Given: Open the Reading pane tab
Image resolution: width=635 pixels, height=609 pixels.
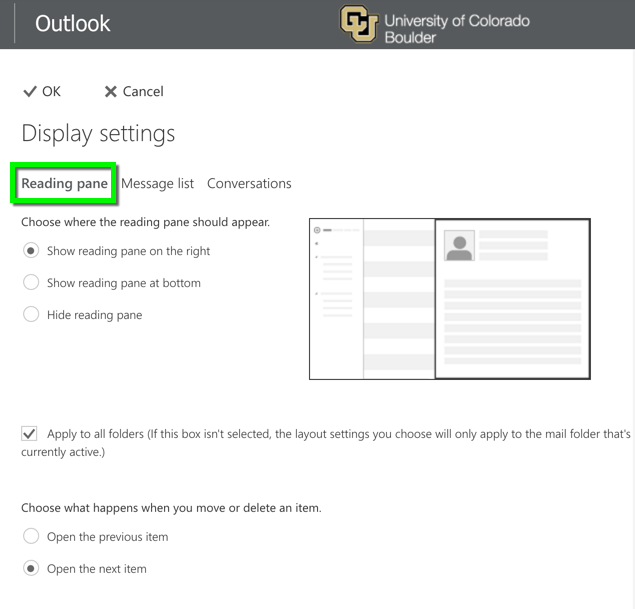Looking at the screenshot, I should 64,183.
